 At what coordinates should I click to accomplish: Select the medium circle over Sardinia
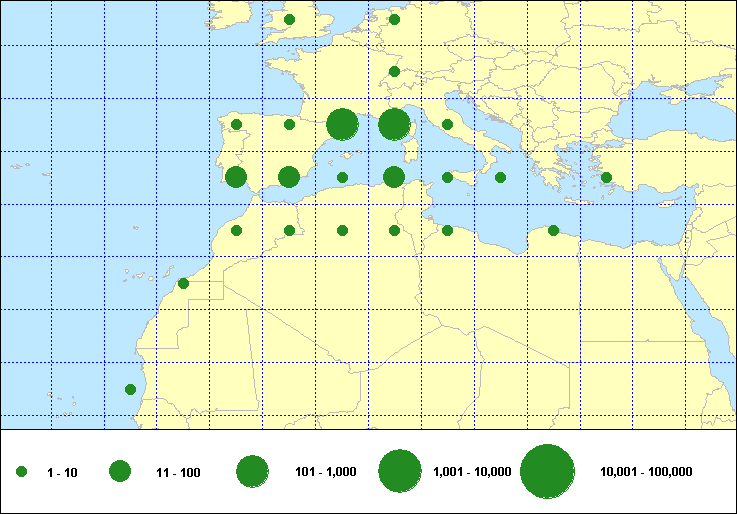click(x=394, y=177)
